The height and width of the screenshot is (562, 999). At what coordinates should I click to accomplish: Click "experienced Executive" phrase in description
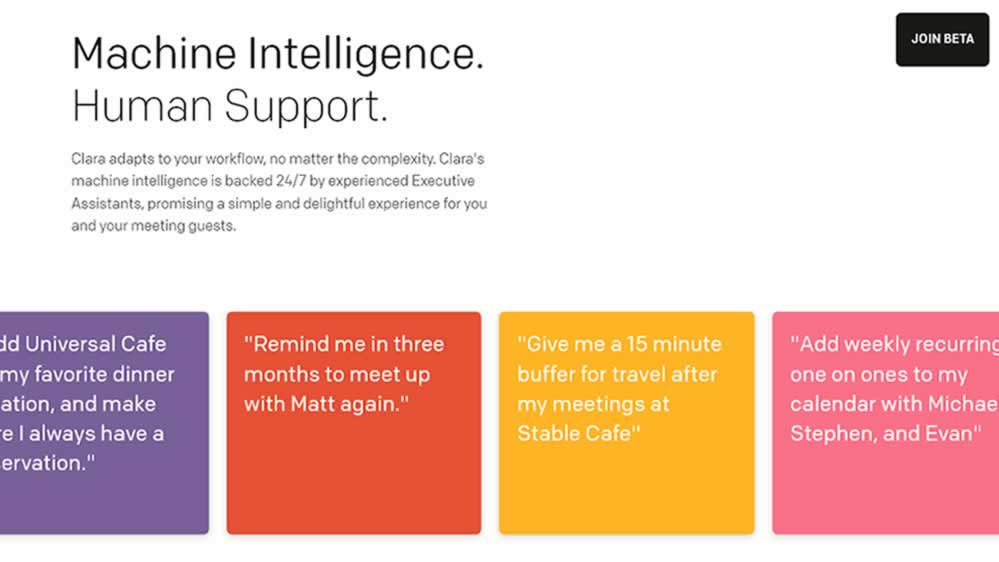coord(401,181)
